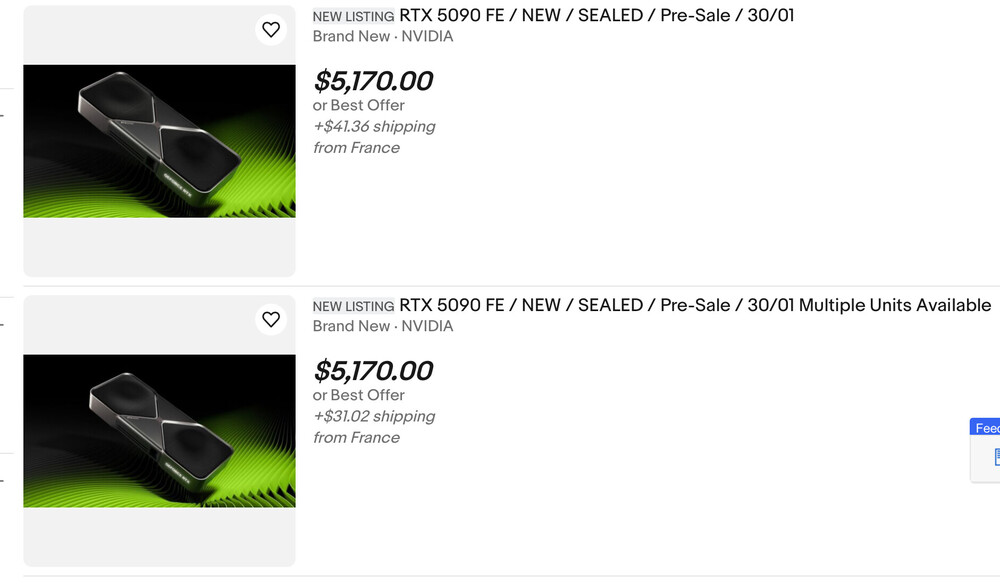Click second listing's Brand New · NVIDIA subtitle
The image size is (1000, 585).
[x=383, y=327]
